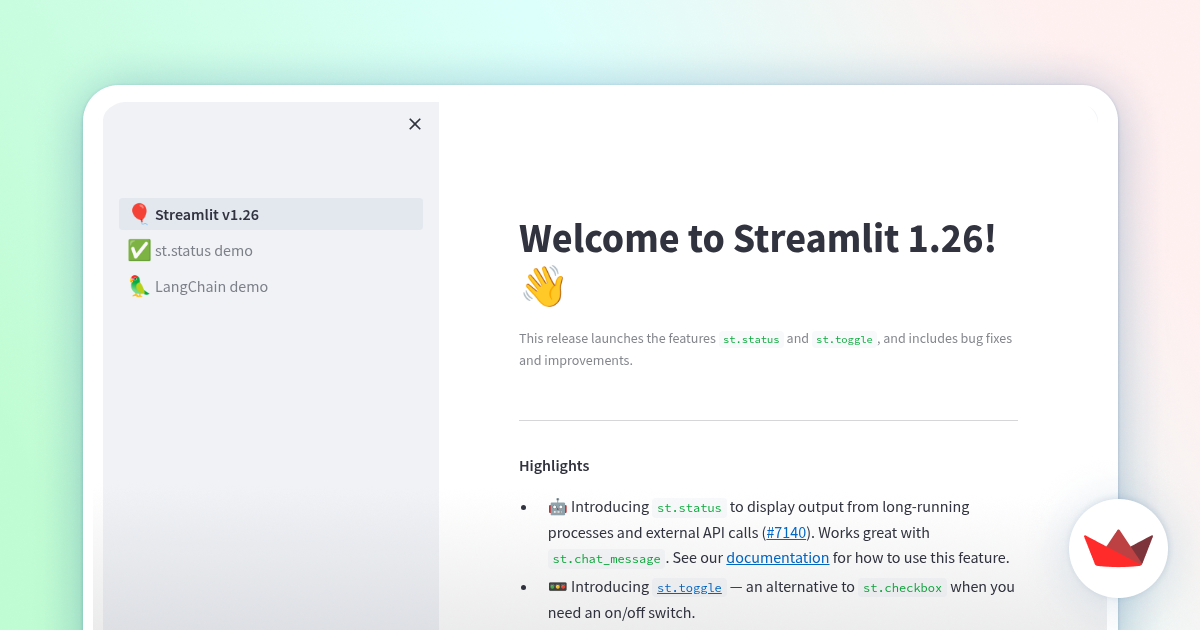This screenshot has width=1200, height=630.
Task: Click the parrot icon beside LangChain demo
Action: 139,286
